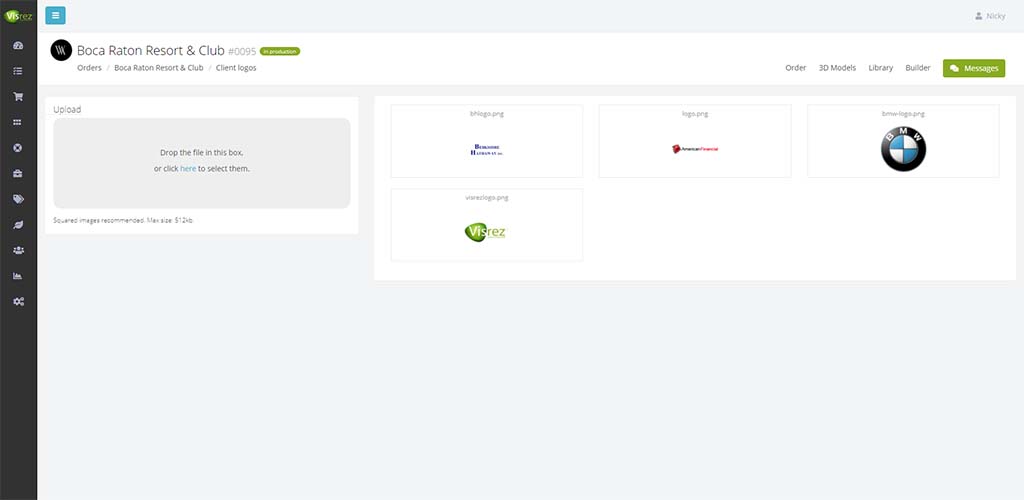Select the bhlogo.png Berkshire Hathaway thumbnail
The image size is (1024, 500).
487,141
